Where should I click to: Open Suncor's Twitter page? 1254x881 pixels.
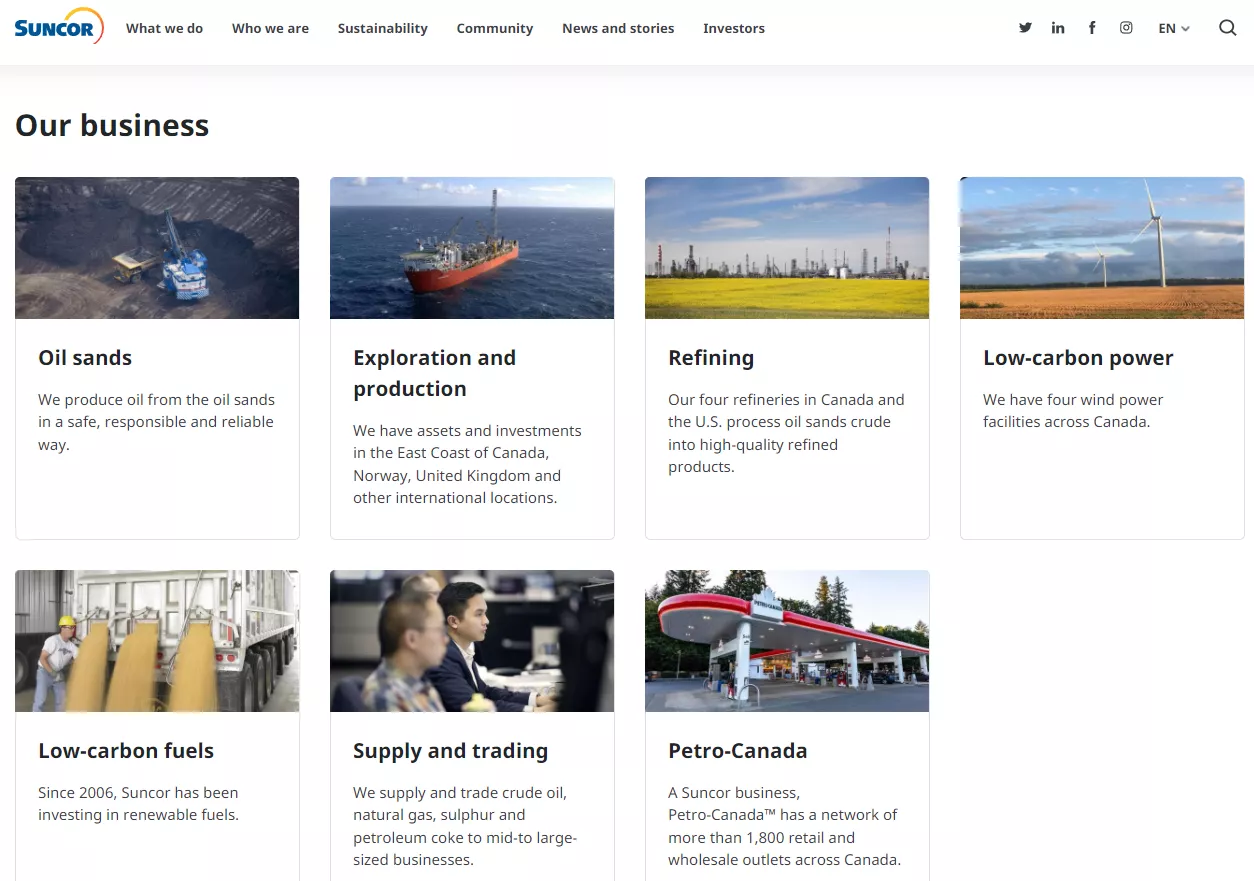1025,28
